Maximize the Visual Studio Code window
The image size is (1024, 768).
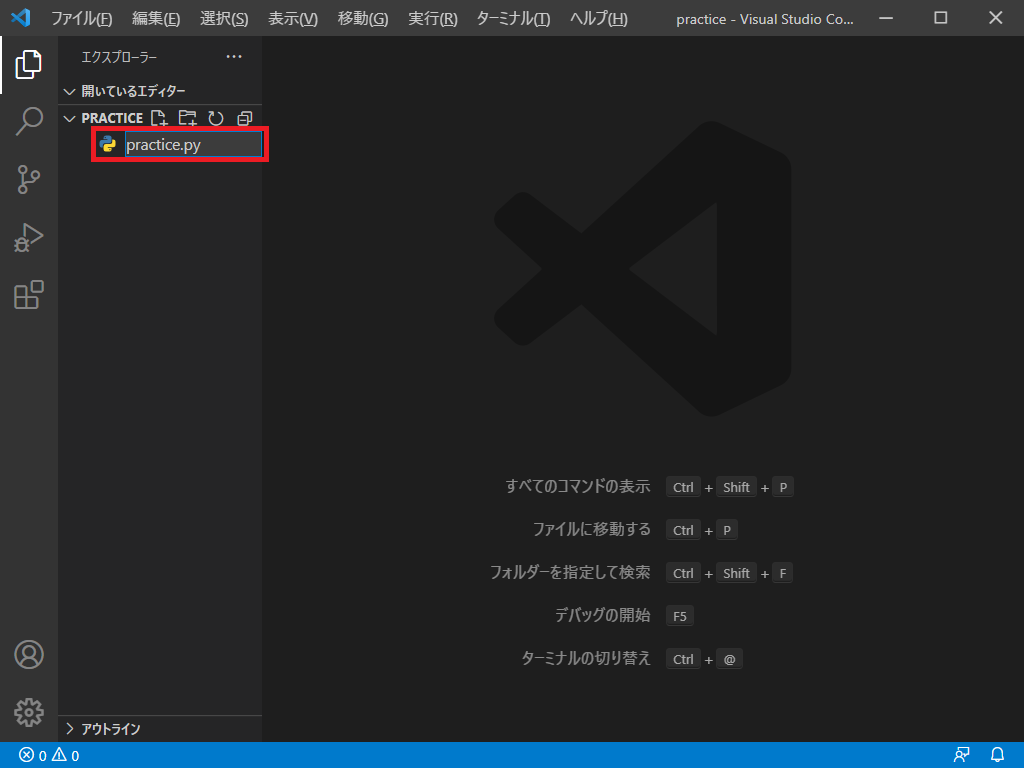[940, 18]
